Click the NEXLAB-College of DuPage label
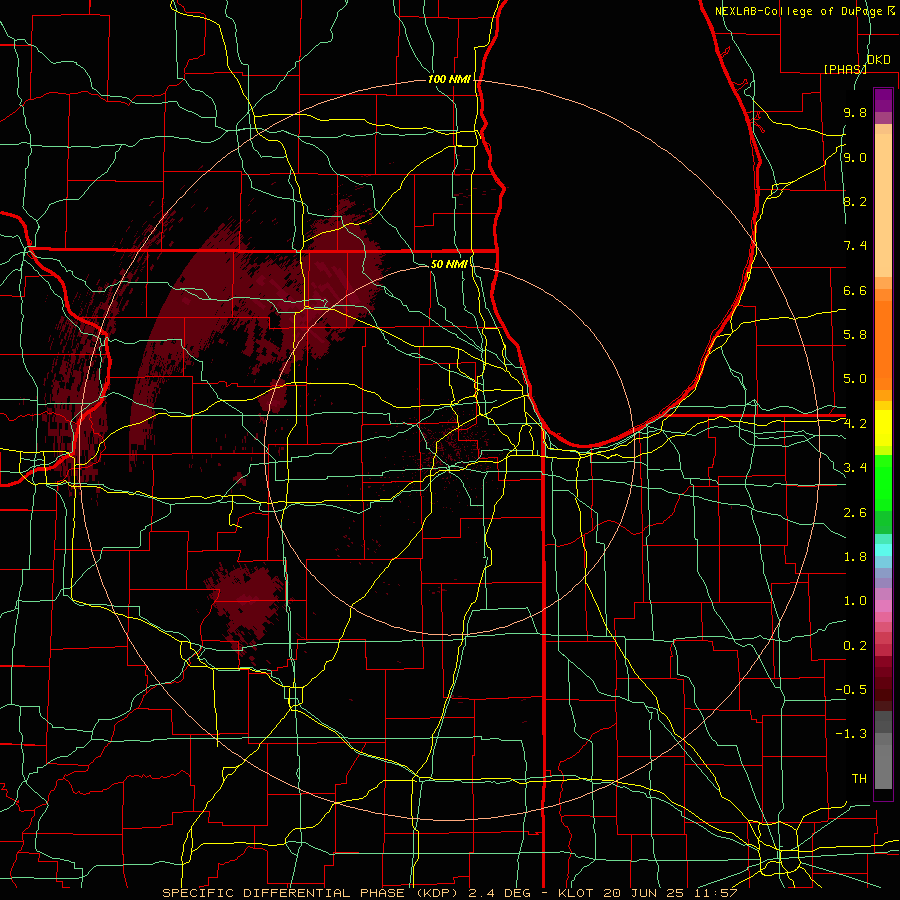 click(800, 11)
